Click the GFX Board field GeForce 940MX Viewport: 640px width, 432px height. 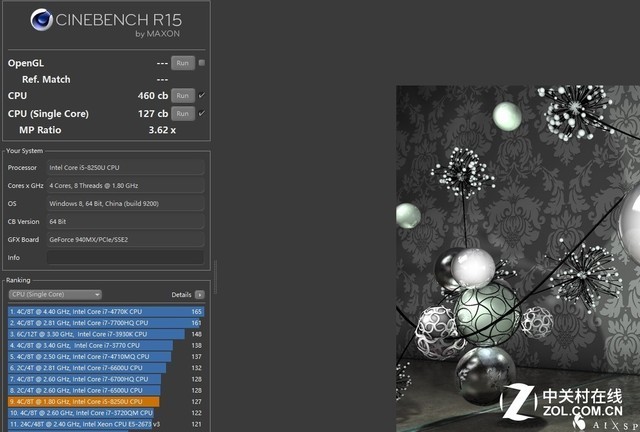125,239
